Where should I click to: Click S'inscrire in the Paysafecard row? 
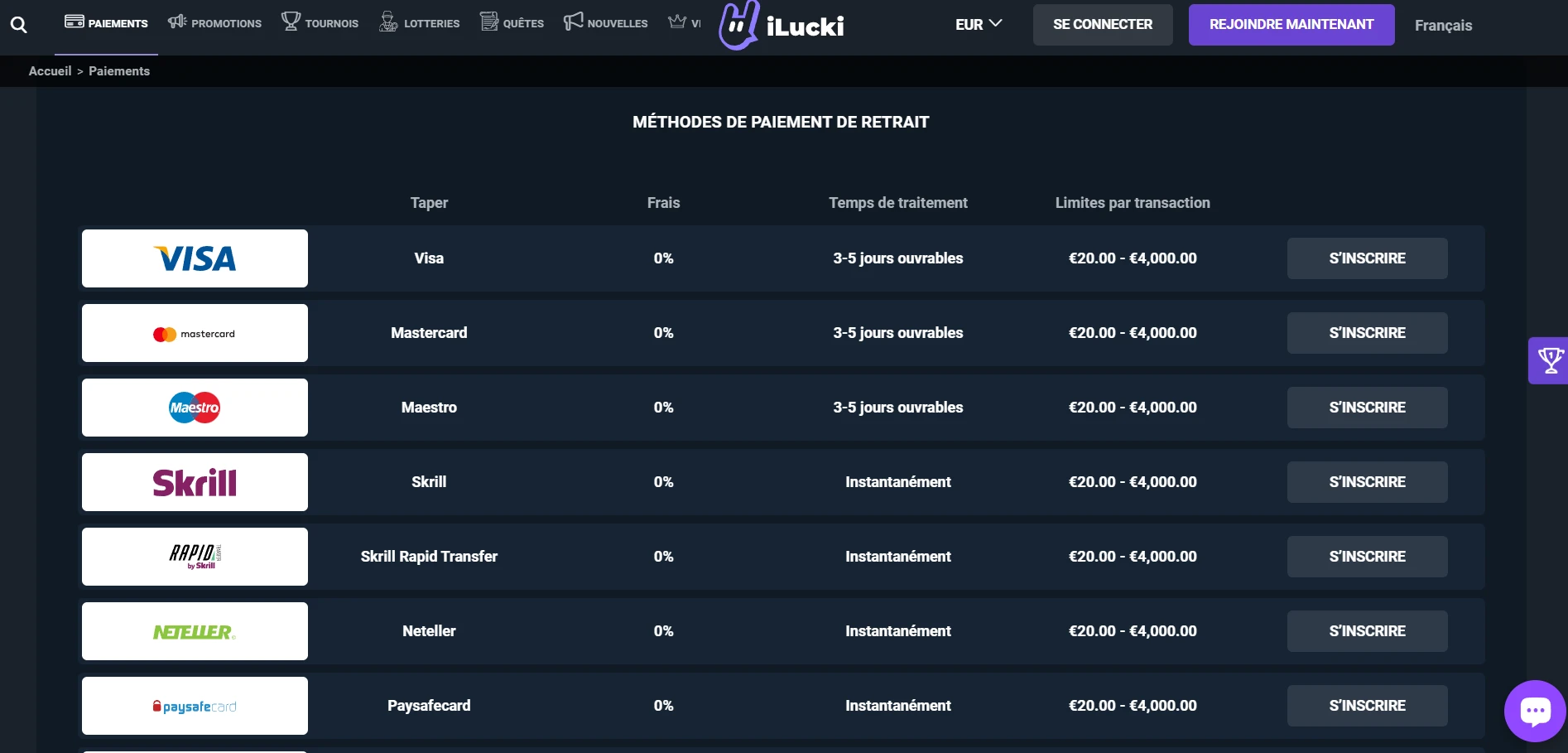pyautogui.click(x=1368, y=706)
